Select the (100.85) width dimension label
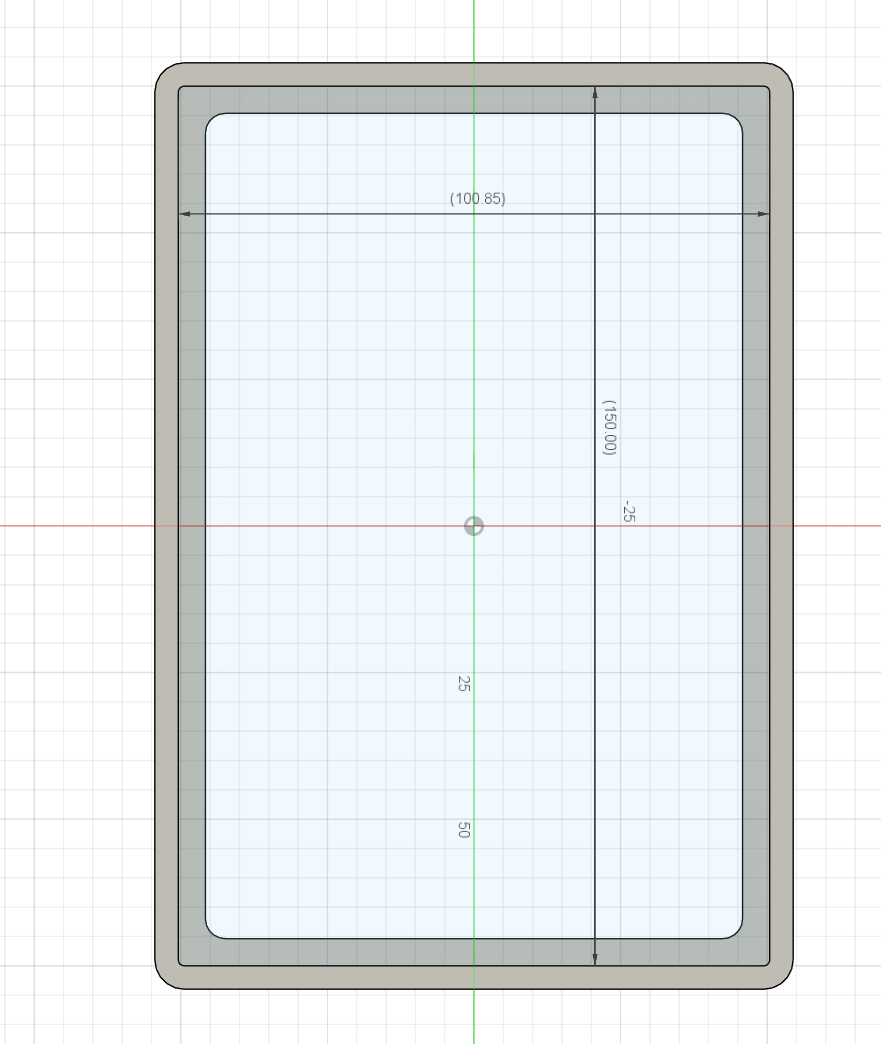 tap(477, 198)
